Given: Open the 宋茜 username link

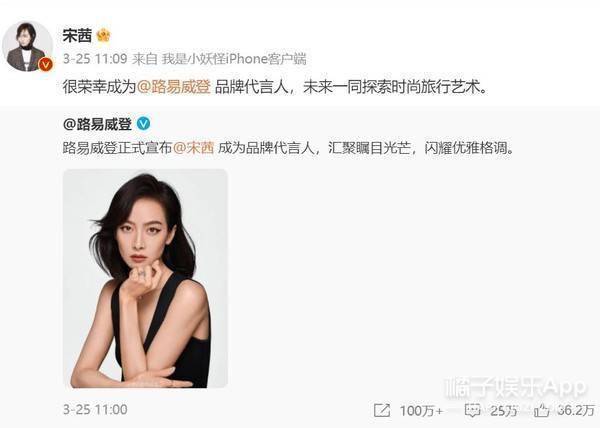Looking at the screenshot, I should [77, 36].
